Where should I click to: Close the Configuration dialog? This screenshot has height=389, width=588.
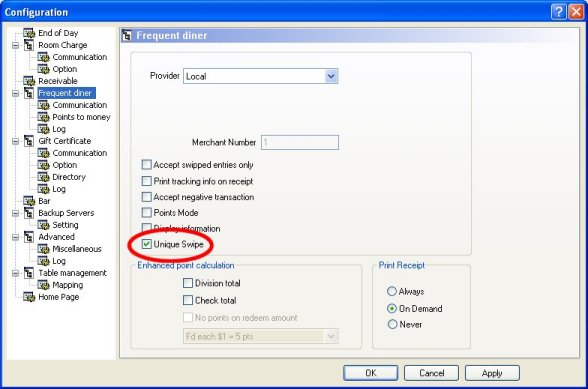click(x=576, y=12)
